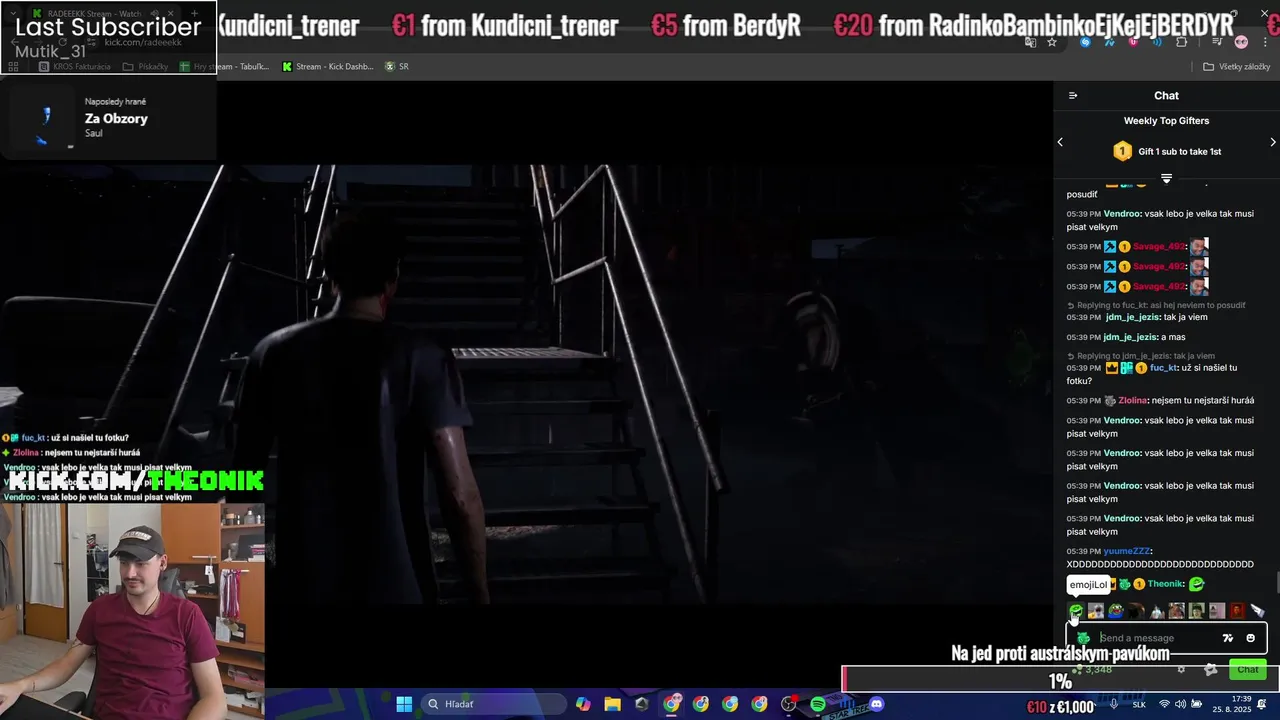This screenshot has height=720, width=1280.
Task: Go to next Weekly Top Gifters slide
Action: pos(1273,142)
